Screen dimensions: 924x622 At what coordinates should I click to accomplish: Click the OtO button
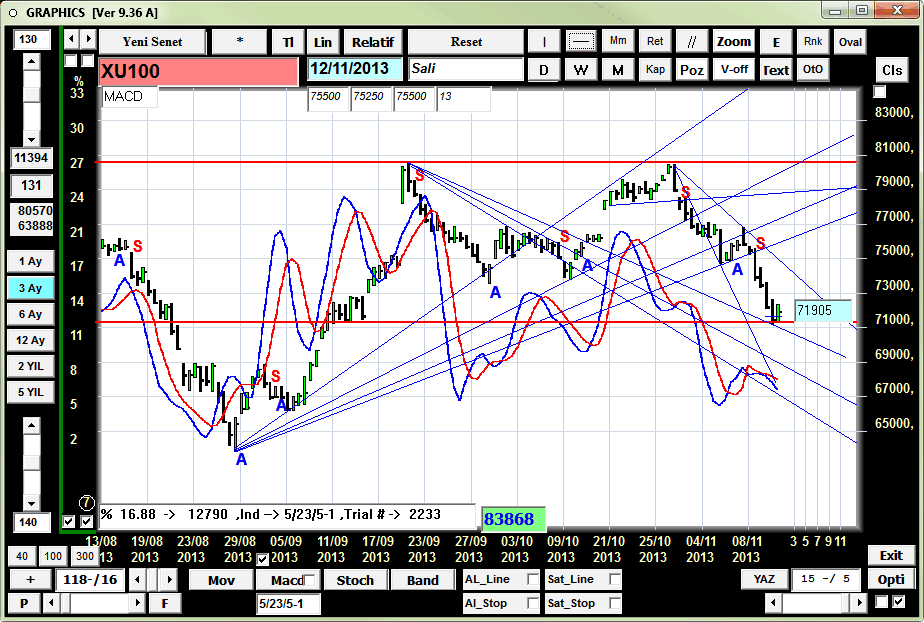(813, 70)
